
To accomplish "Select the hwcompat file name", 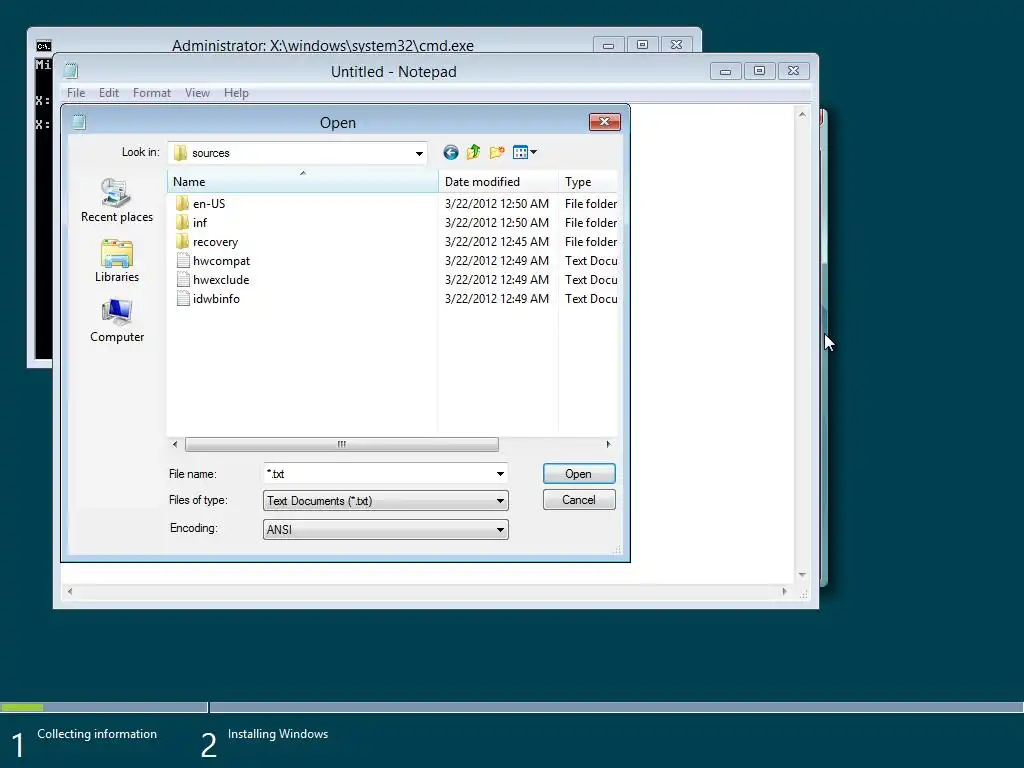I will pyautogui.click(x=221, y=261).
